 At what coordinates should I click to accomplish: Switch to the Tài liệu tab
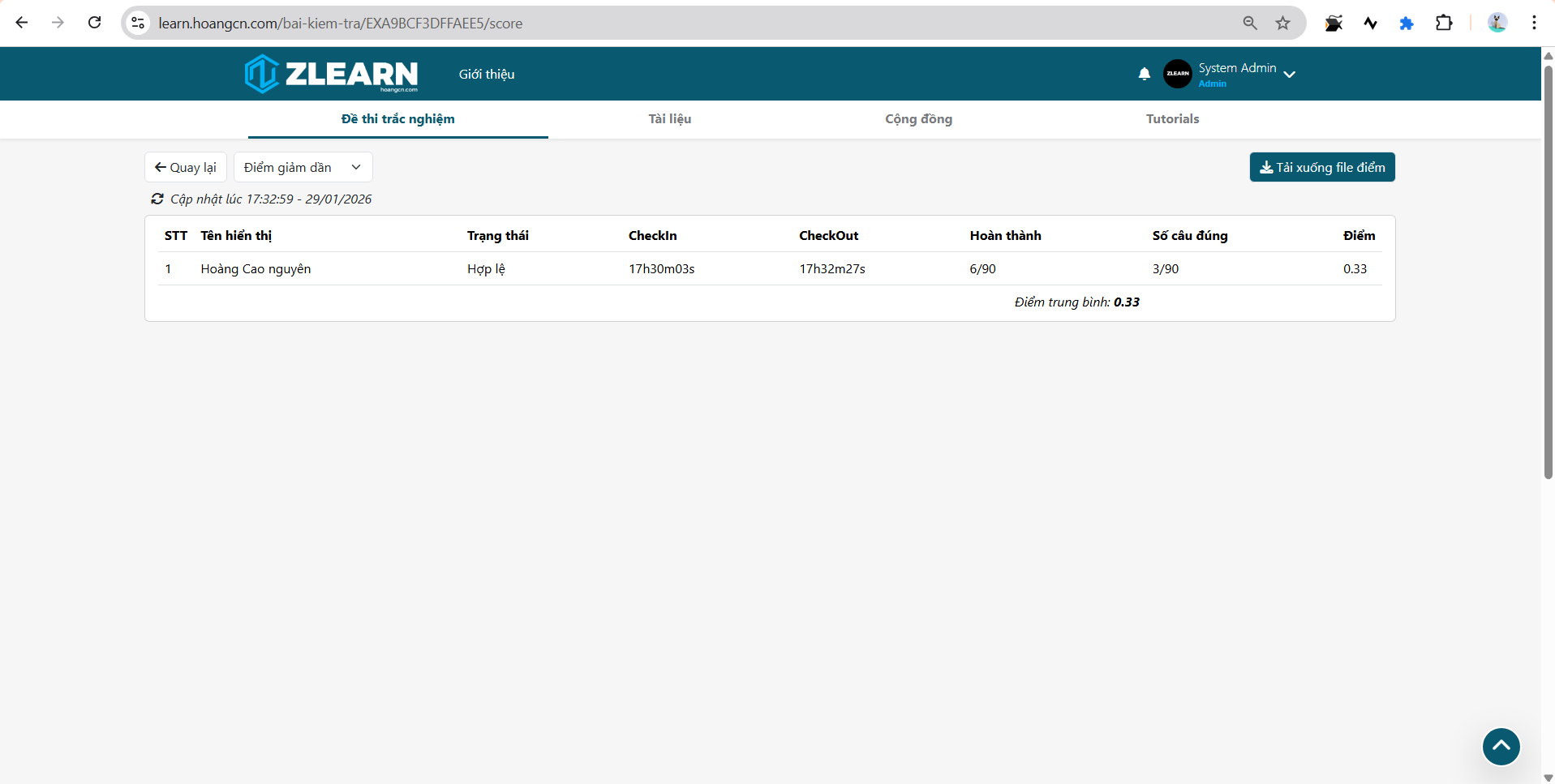(669, 119)
